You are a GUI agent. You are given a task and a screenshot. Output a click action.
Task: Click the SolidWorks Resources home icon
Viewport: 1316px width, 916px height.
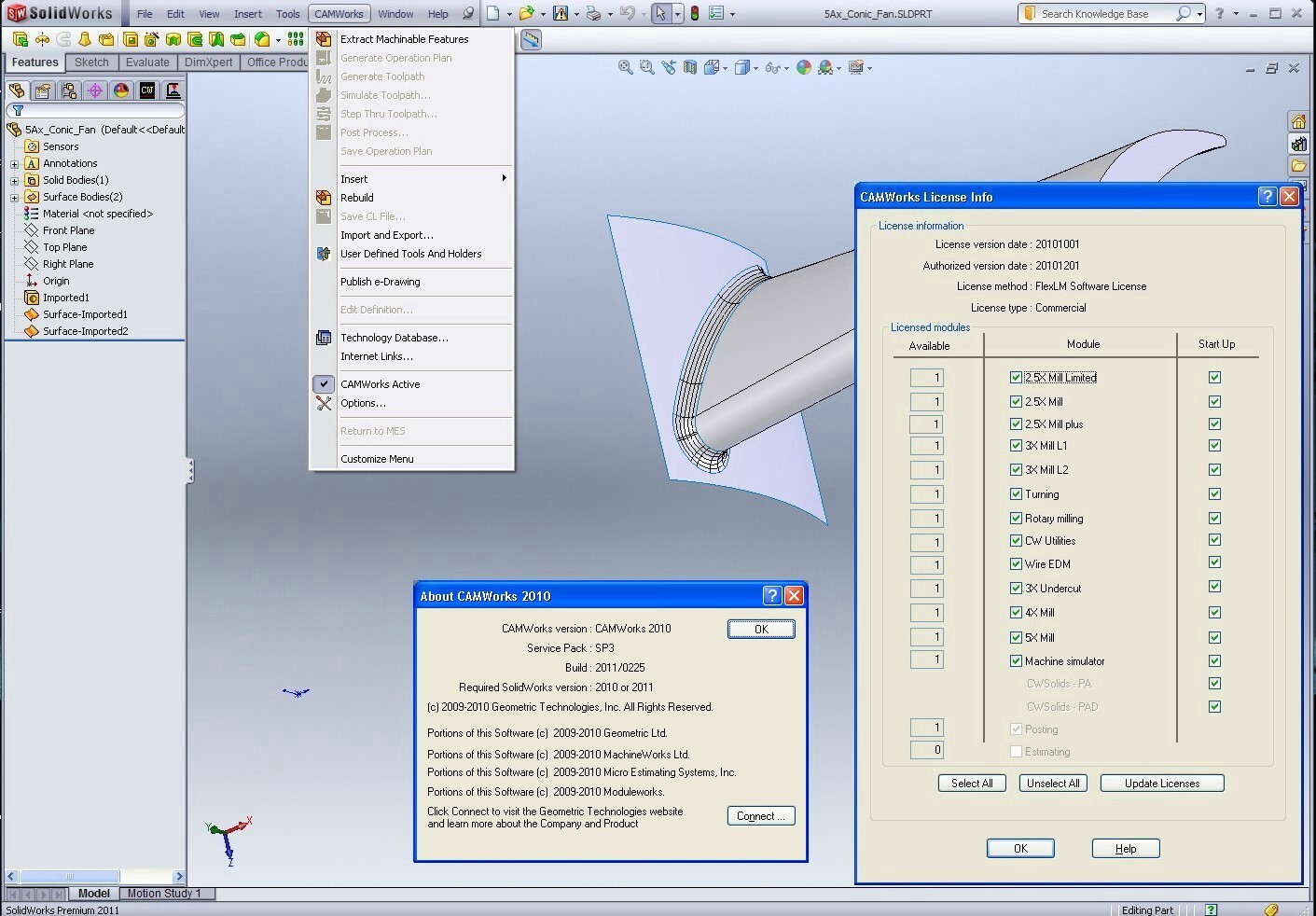click(x=1298, y=121)
